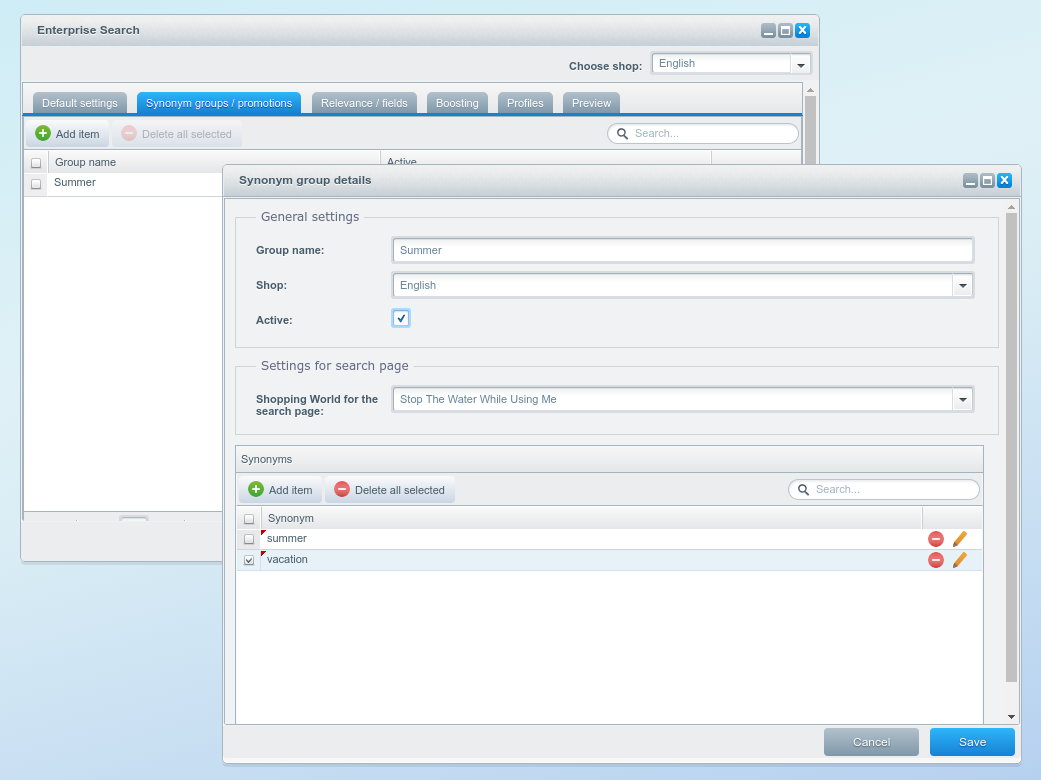
Task: Cancel the synonym group dialog
Action: [871, 742]
